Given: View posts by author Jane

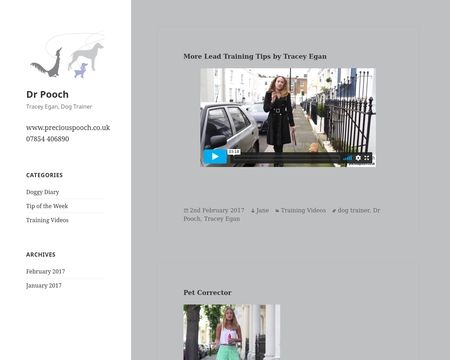Looking at the screenshot, I should (x=262, y=210).
